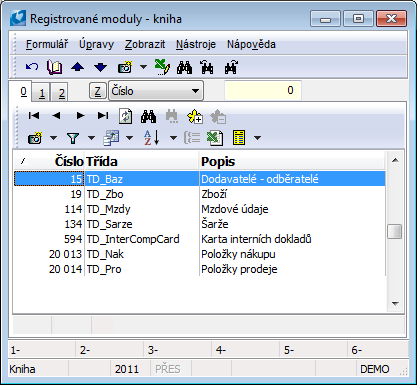The width and height of the screenshot is (417, 385).
Task: Open the Číslo combo box
Action: (x=156, y=91)
